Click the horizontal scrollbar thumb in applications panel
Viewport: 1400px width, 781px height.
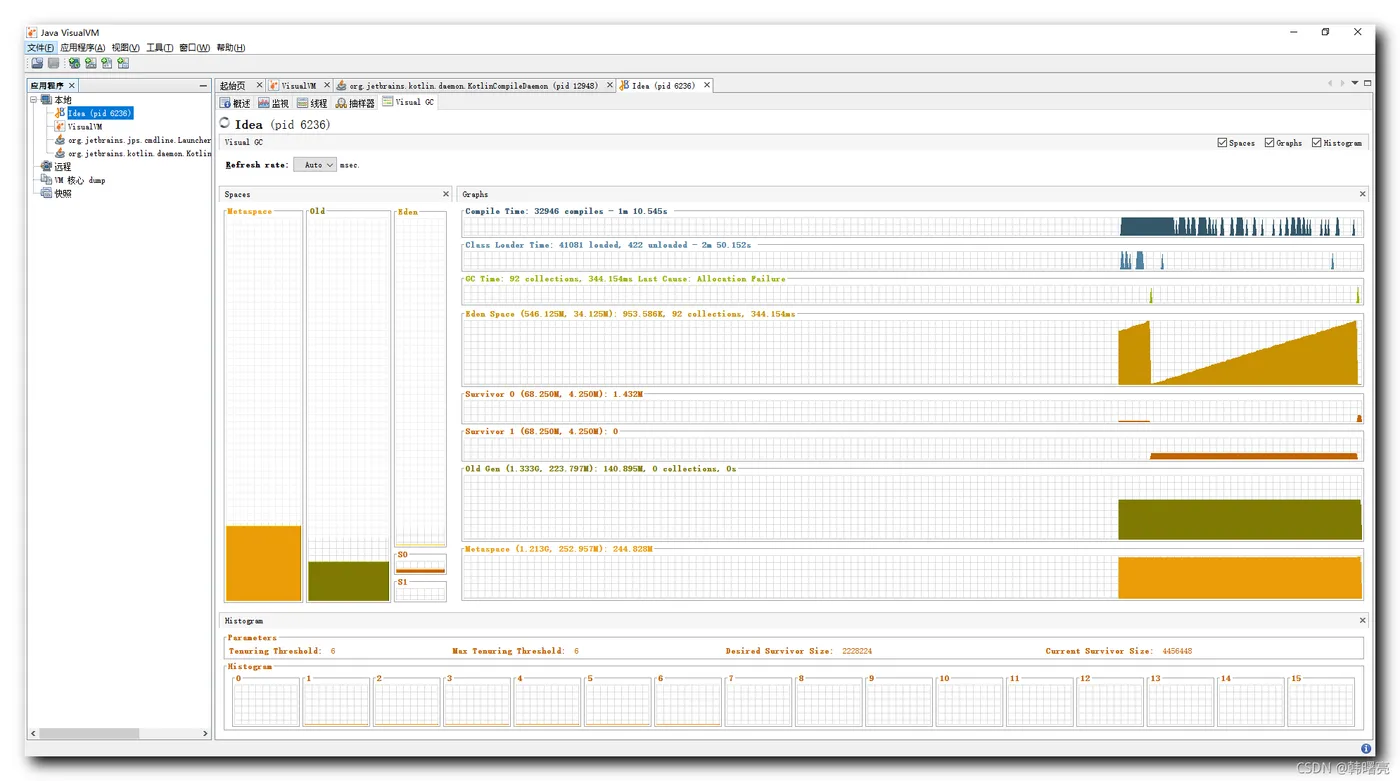[89, 733]
